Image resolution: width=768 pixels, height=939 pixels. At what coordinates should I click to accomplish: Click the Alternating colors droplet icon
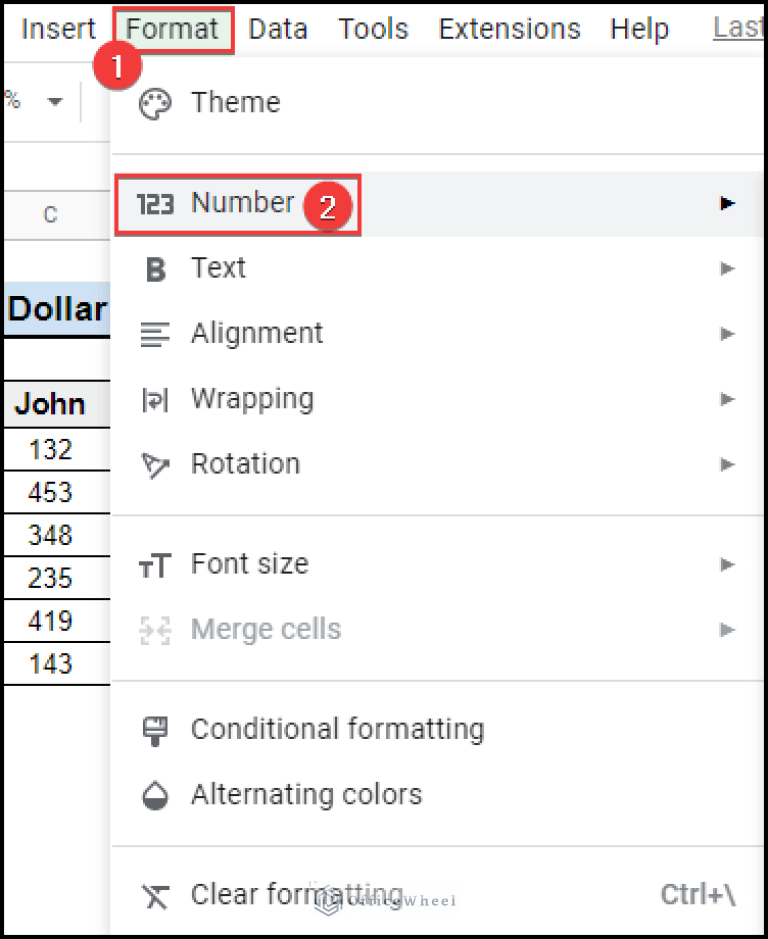click(x=155, y=794)
